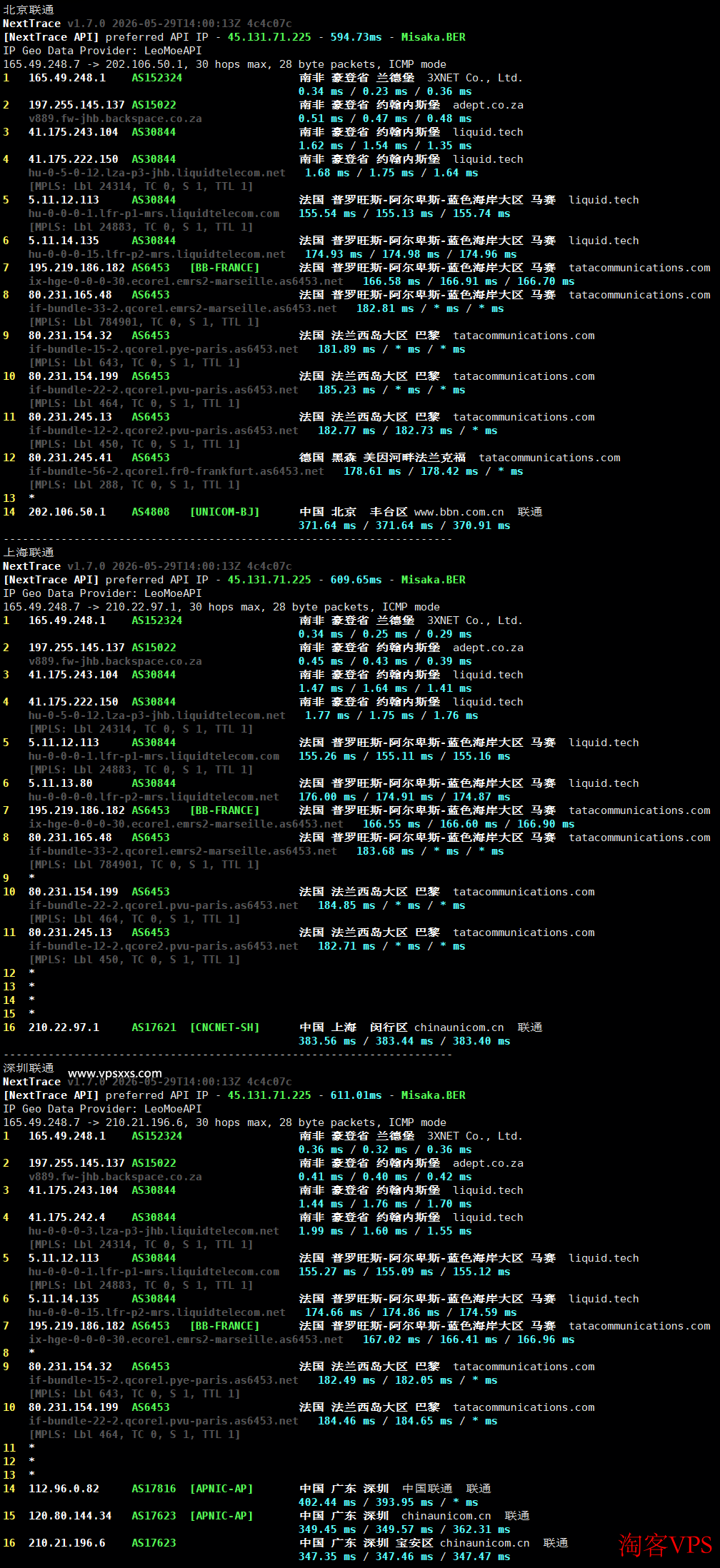
Task: Click latency '184.46 ms' in Shenzhen trace
Action: (x=346, y=1421)
